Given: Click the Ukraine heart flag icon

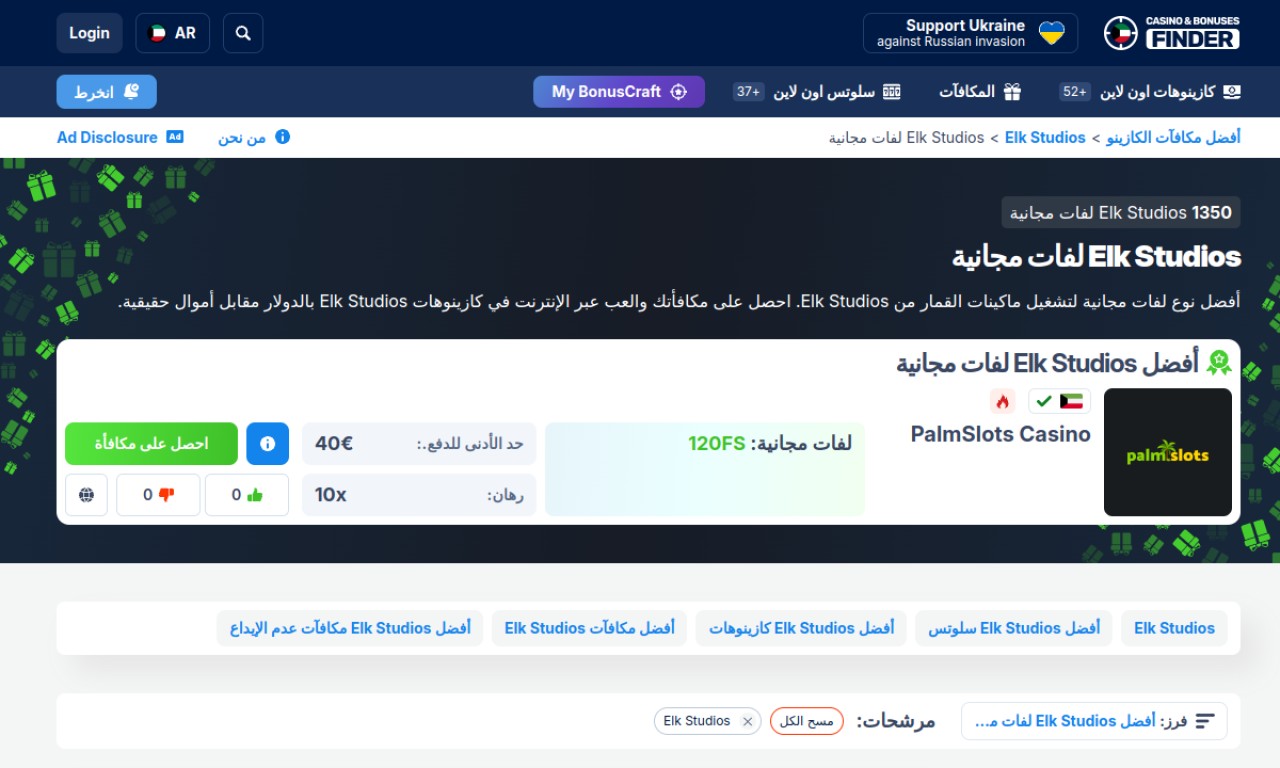Looking at the screenshot, I should [1052, 33].
